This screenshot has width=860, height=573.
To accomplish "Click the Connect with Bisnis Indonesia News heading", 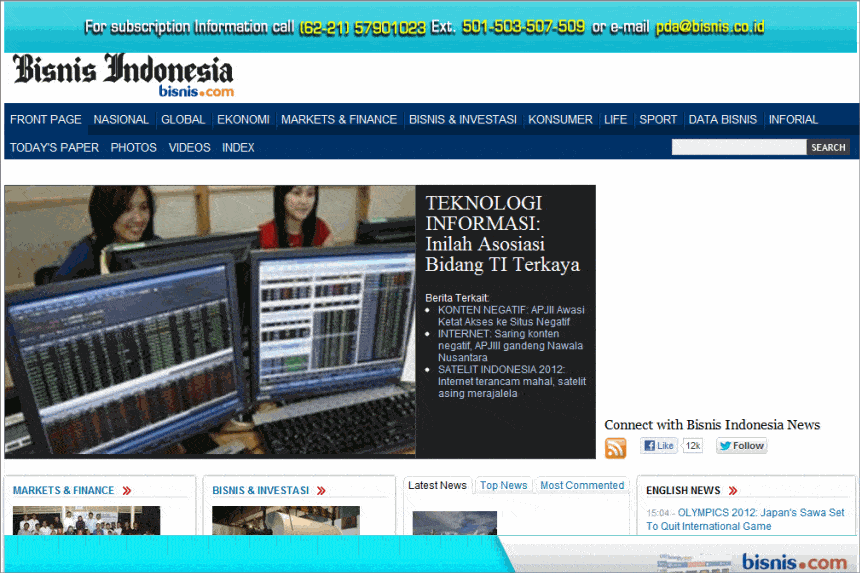I will click(x=712, y=425).
